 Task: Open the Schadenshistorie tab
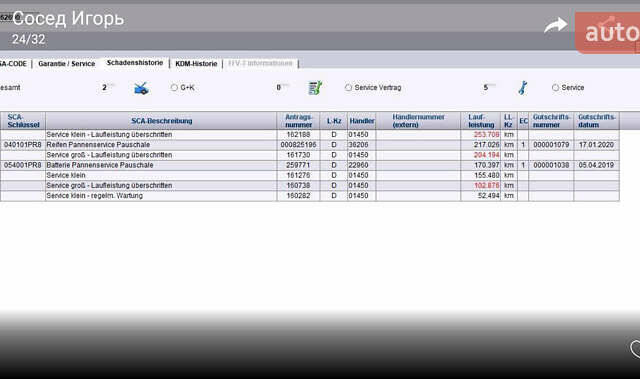pos(135,63)
